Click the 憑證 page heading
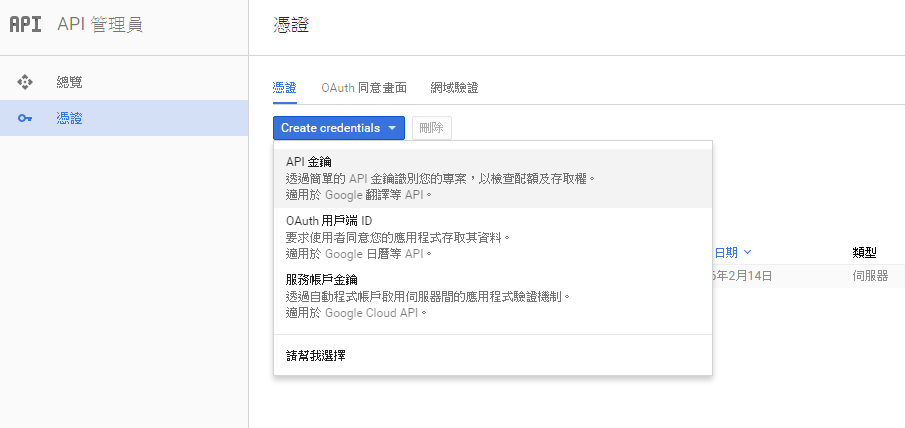The width and height of the screenshot is (905, 428). tap(291, 25)
